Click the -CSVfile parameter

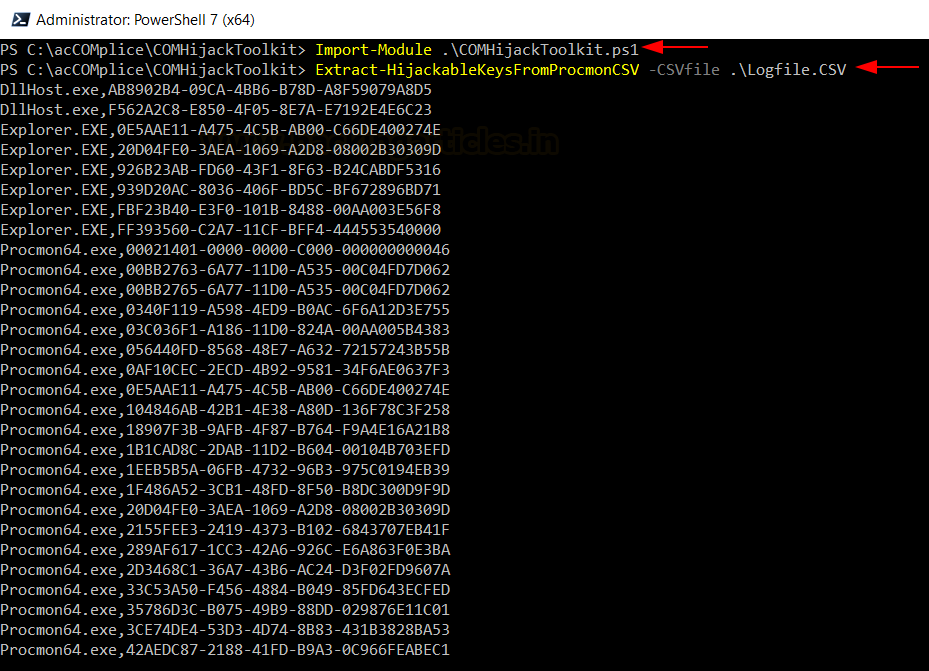click(684, 70)
